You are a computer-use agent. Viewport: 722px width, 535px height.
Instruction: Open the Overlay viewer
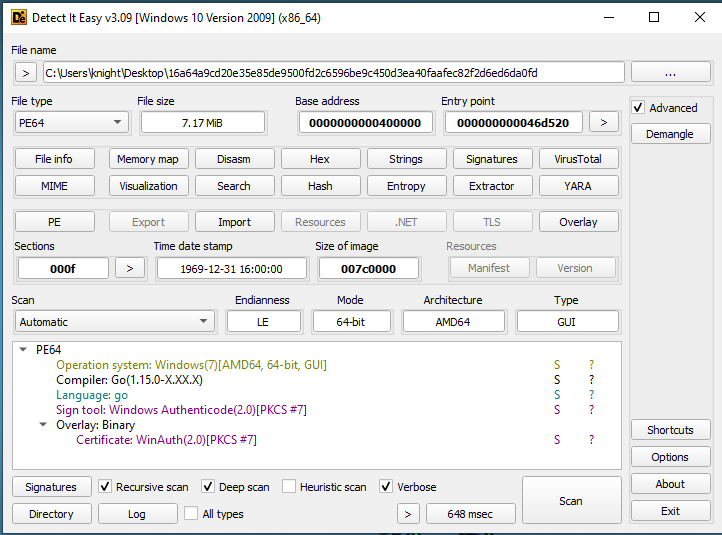click(x=578, y=222)
